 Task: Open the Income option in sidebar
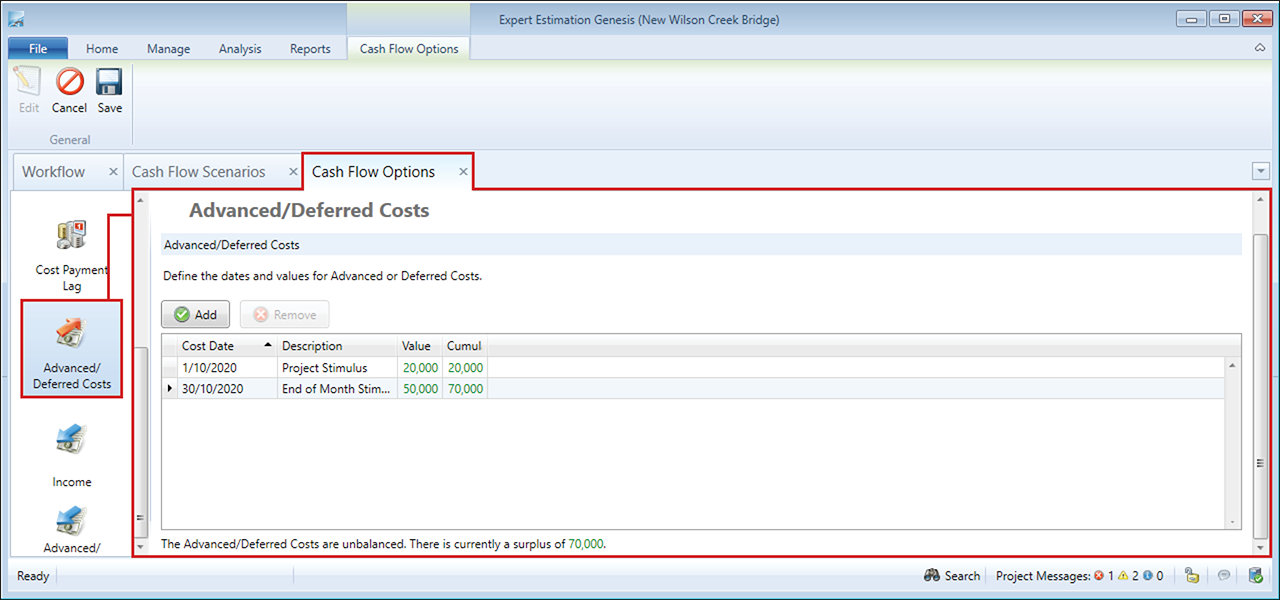click(72, 440)
